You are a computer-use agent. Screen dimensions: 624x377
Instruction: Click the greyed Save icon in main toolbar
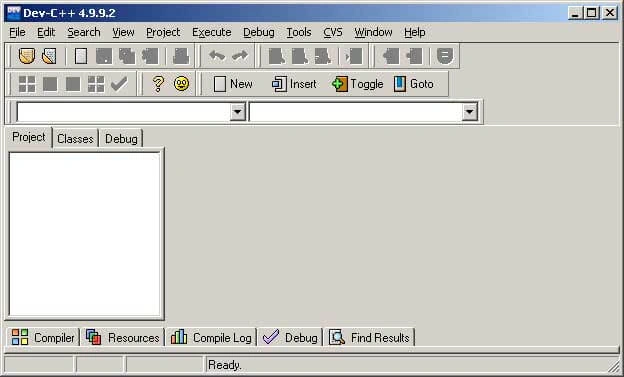(104, 56)
